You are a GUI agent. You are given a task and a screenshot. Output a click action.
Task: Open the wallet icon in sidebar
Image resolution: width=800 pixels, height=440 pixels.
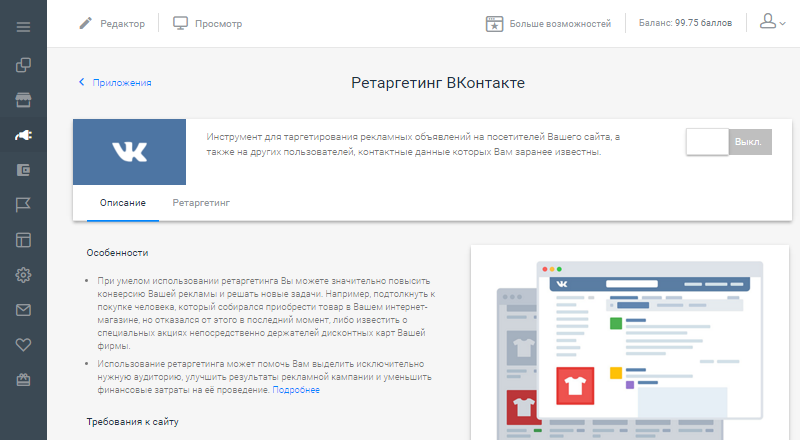[x=23, y=170]
